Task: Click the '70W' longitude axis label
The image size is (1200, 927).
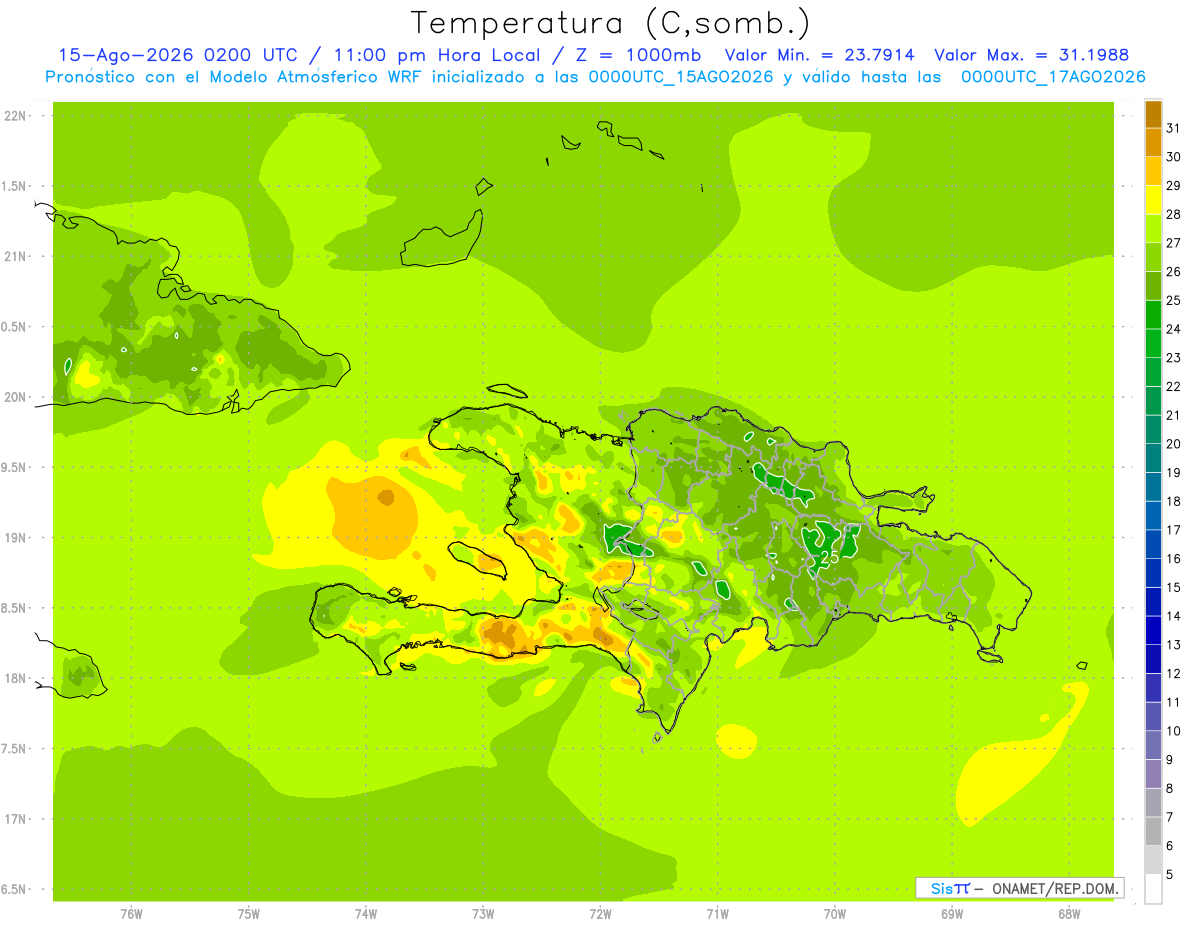Action: click(835, 913)
